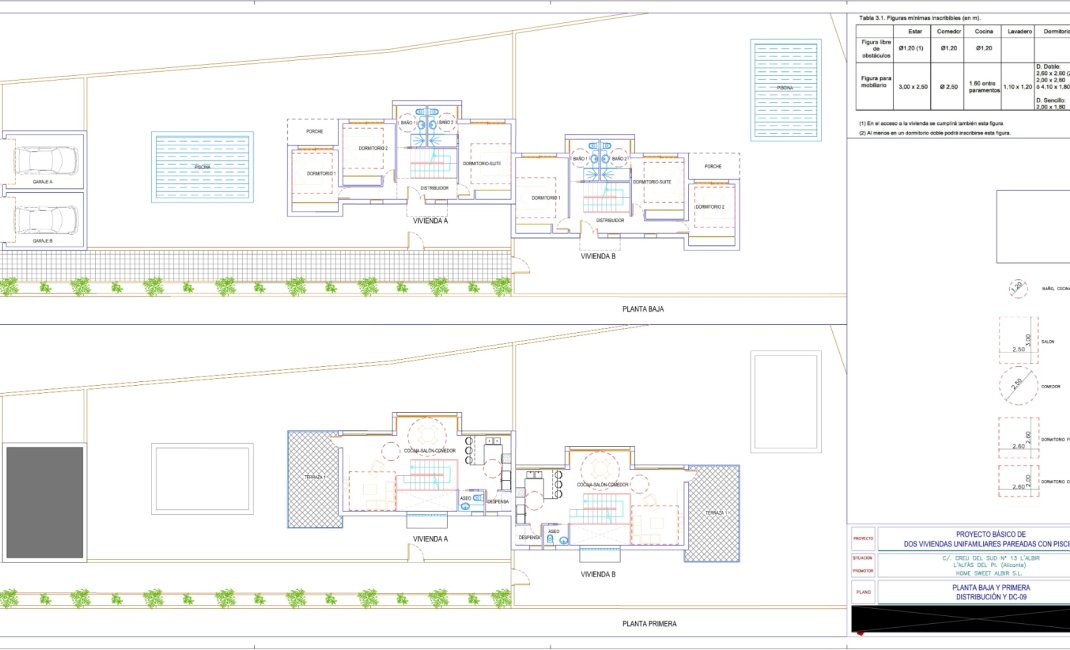The image size is (1070, 650).
Task: Click the red PLANO label box
Action: (863, 592)
